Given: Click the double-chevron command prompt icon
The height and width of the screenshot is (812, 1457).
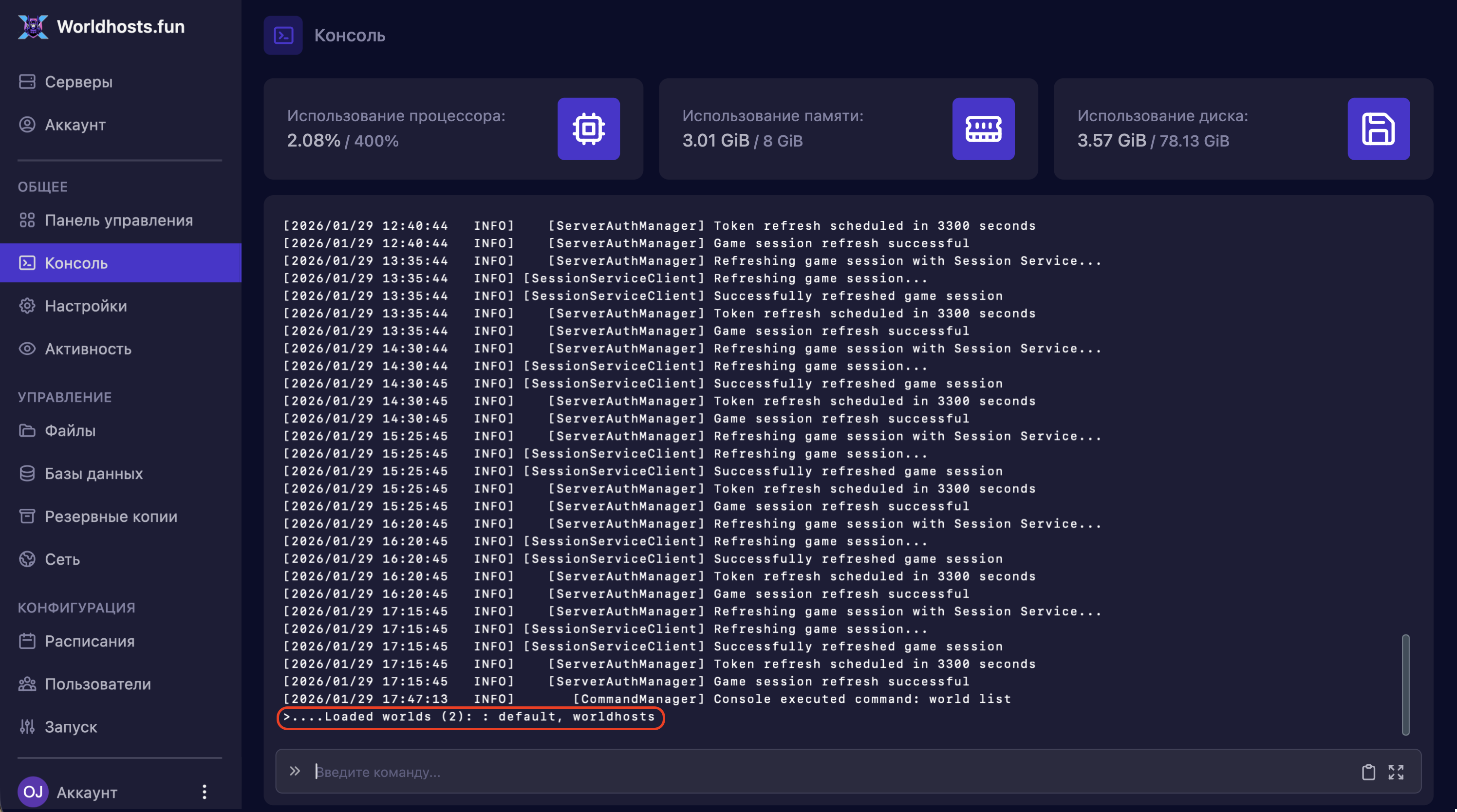Looking at the screenshot, I should point(295,771).
